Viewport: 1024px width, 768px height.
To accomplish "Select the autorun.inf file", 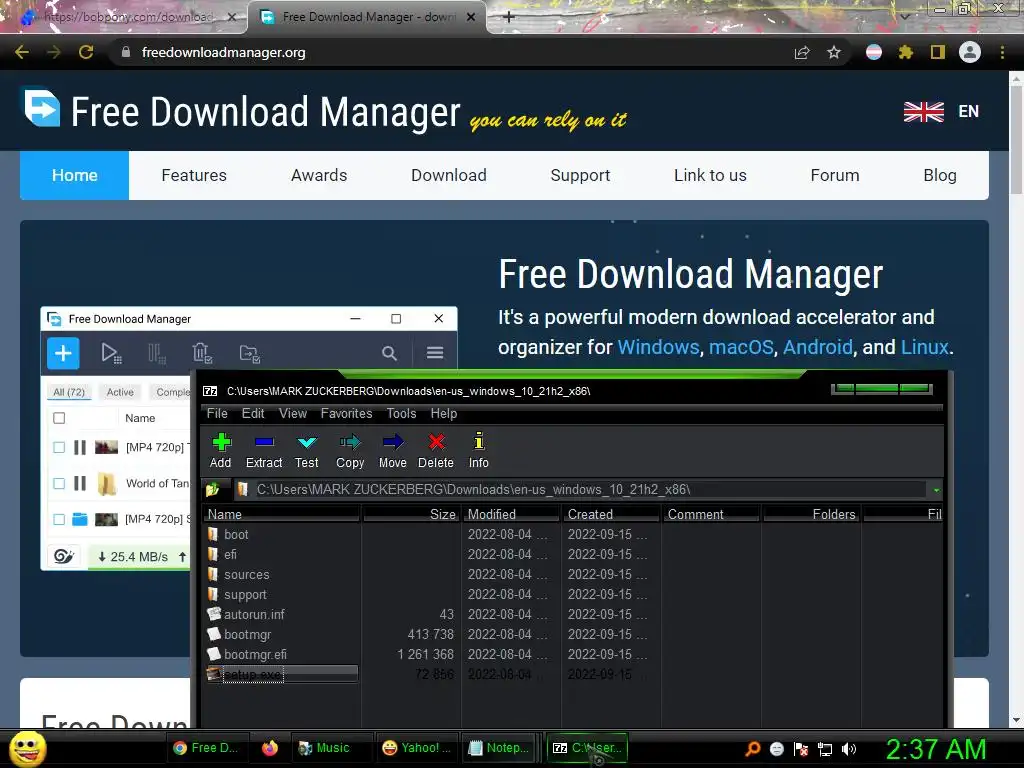I will (x=254, y=615).
